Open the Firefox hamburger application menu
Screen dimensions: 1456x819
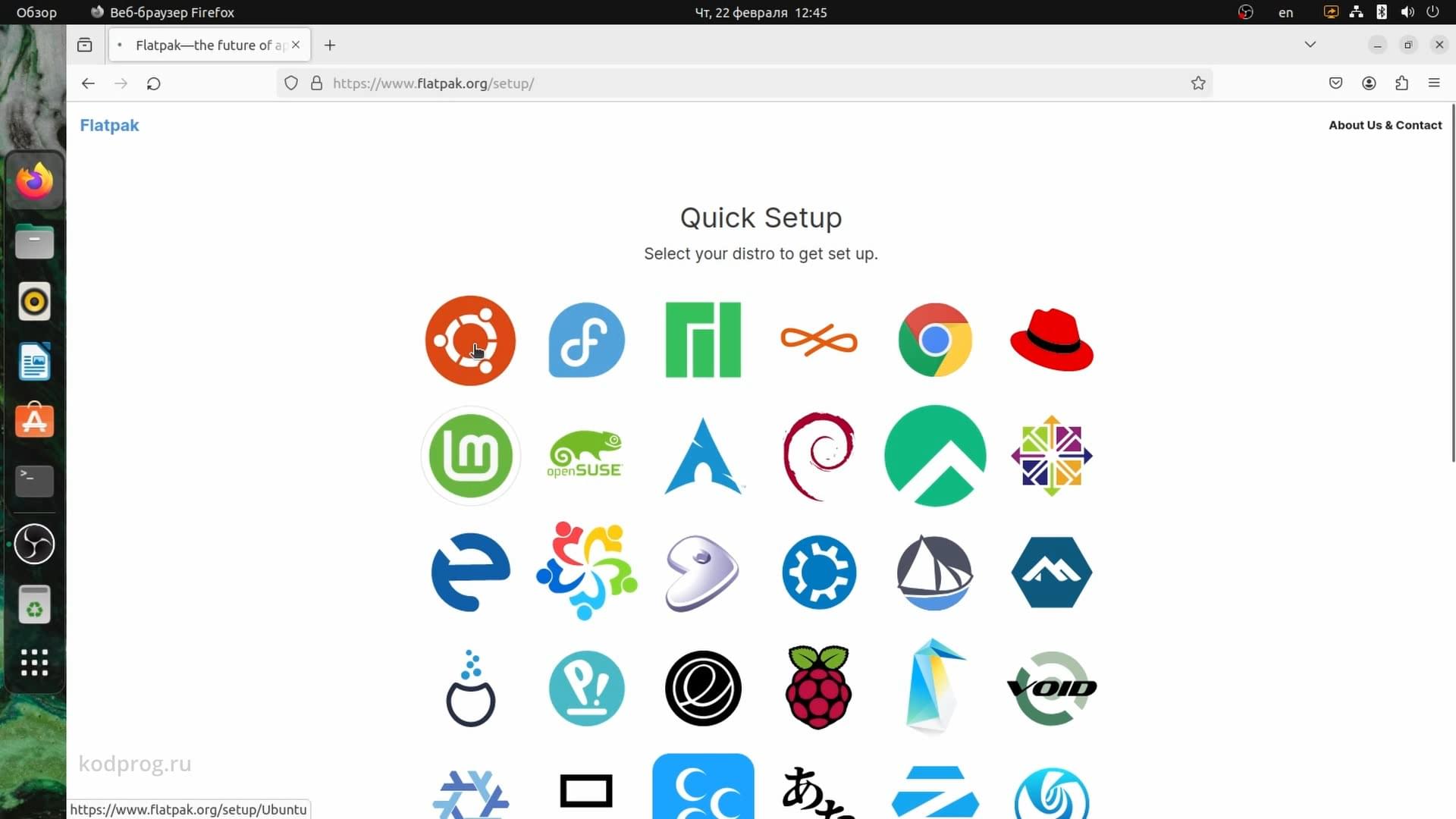(1434, 83)
